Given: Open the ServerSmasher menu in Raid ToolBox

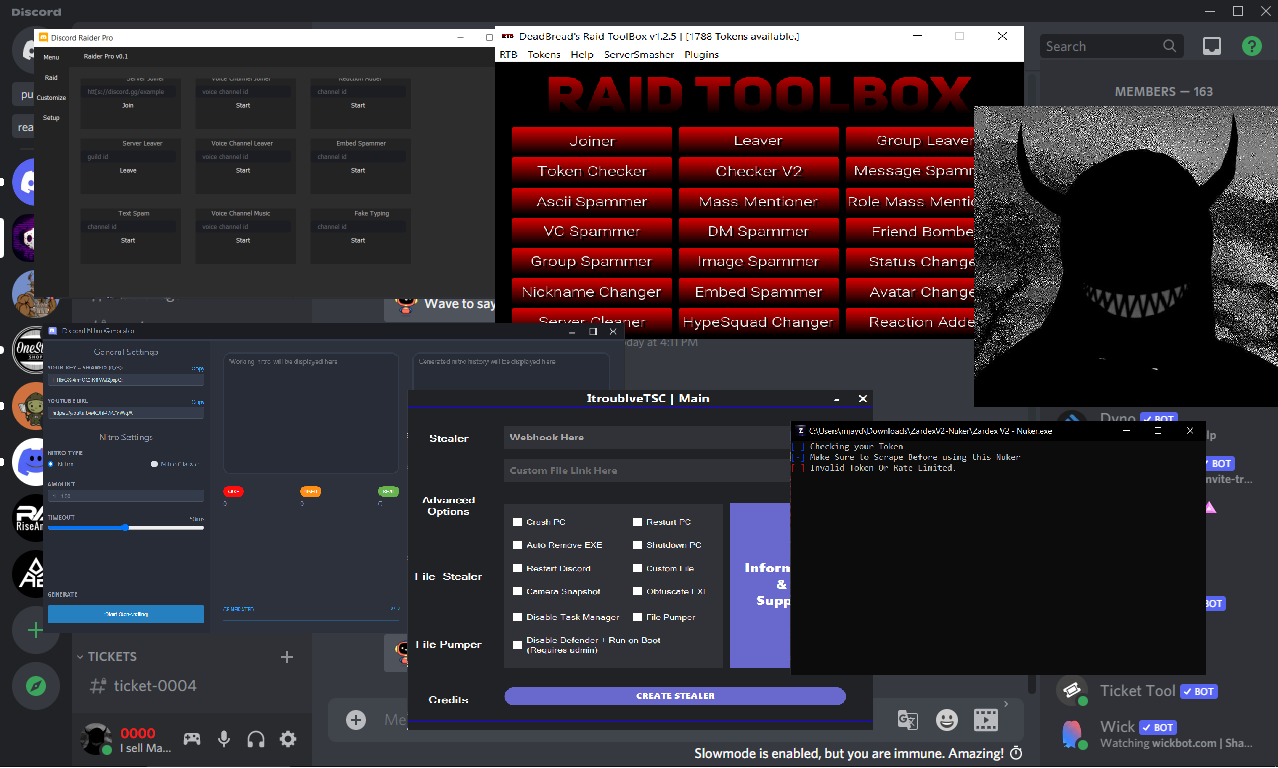Looking at the screenshot, I should coord(639,55).
